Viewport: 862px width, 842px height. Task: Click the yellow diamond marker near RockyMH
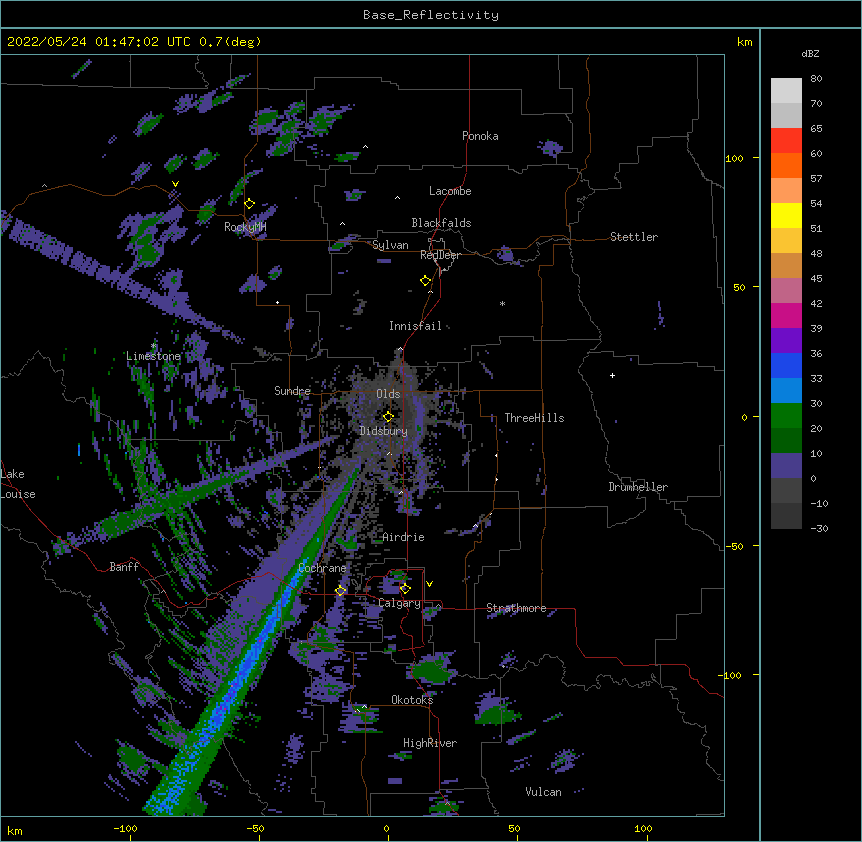(x=249, y=204)
